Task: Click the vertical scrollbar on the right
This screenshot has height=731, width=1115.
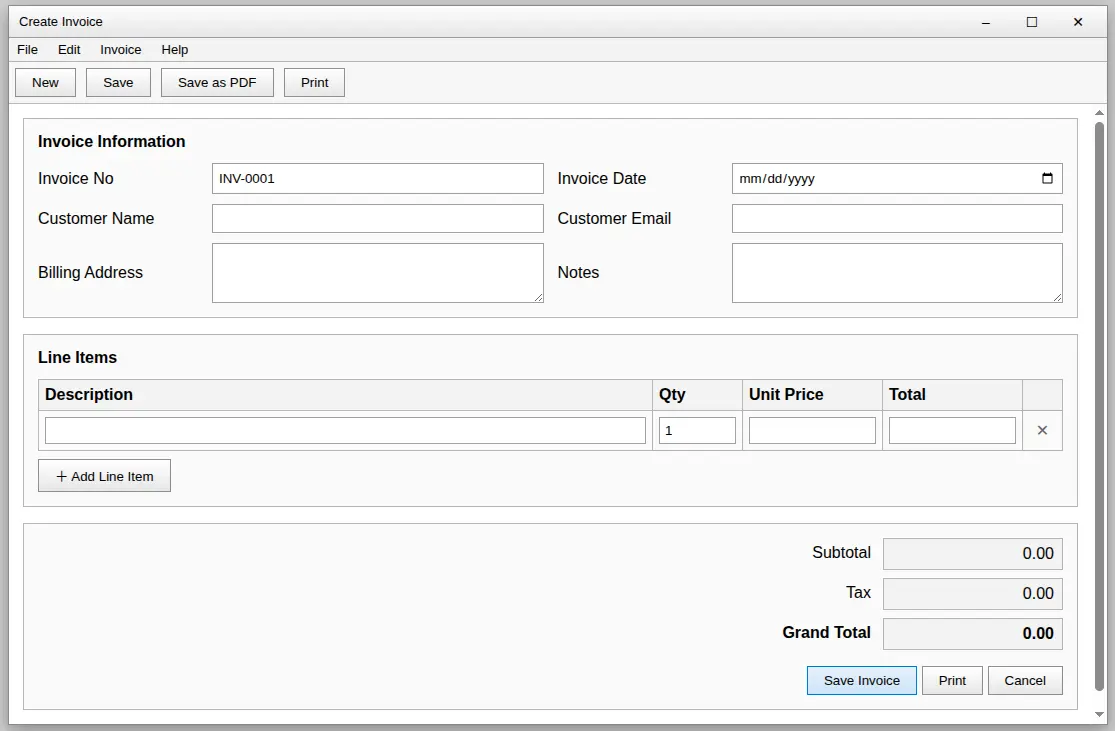Action: pos(1100,400)
